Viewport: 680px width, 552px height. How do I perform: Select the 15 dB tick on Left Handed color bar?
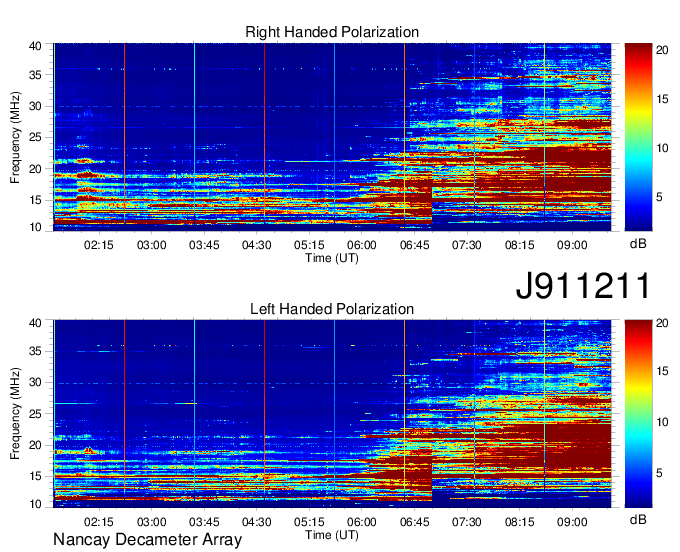point(662,372)
